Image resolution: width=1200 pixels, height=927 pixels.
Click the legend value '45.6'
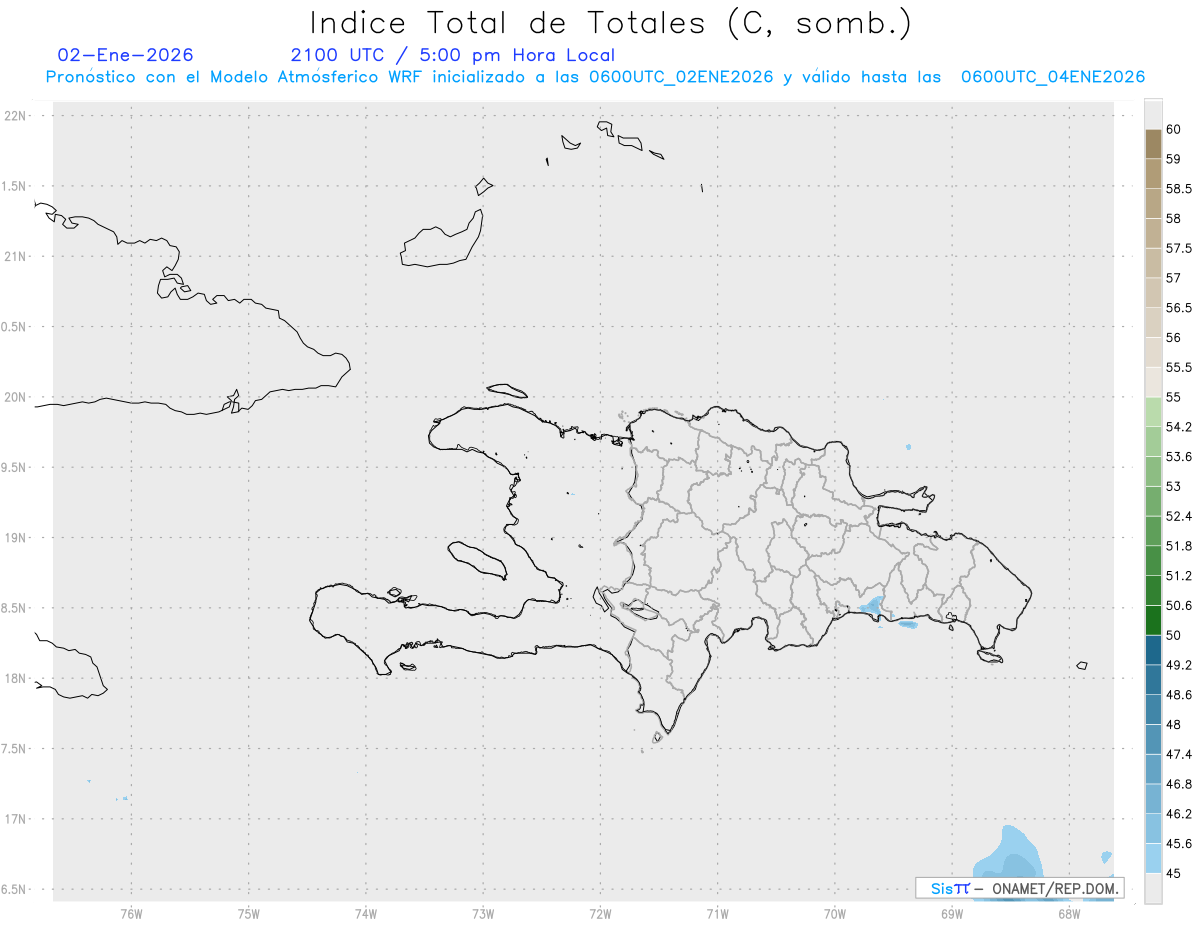point(1178,844)
